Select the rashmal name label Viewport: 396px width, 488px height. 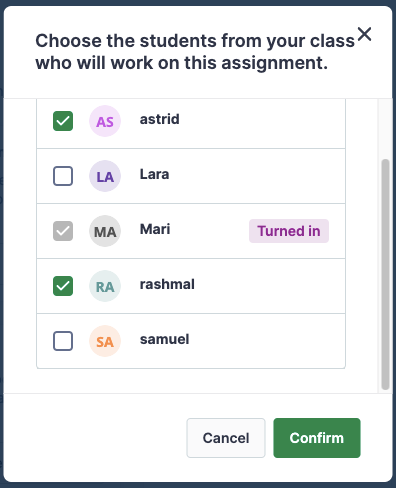point(167,284)
